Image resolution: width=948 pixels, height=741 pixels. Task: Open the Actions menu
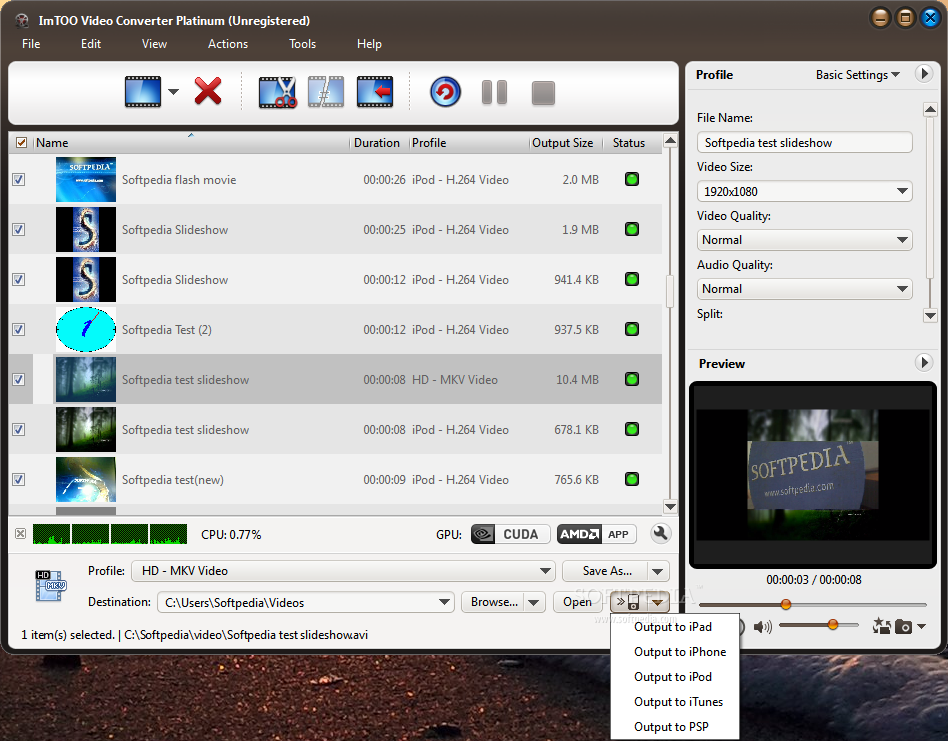coord(228,44)
